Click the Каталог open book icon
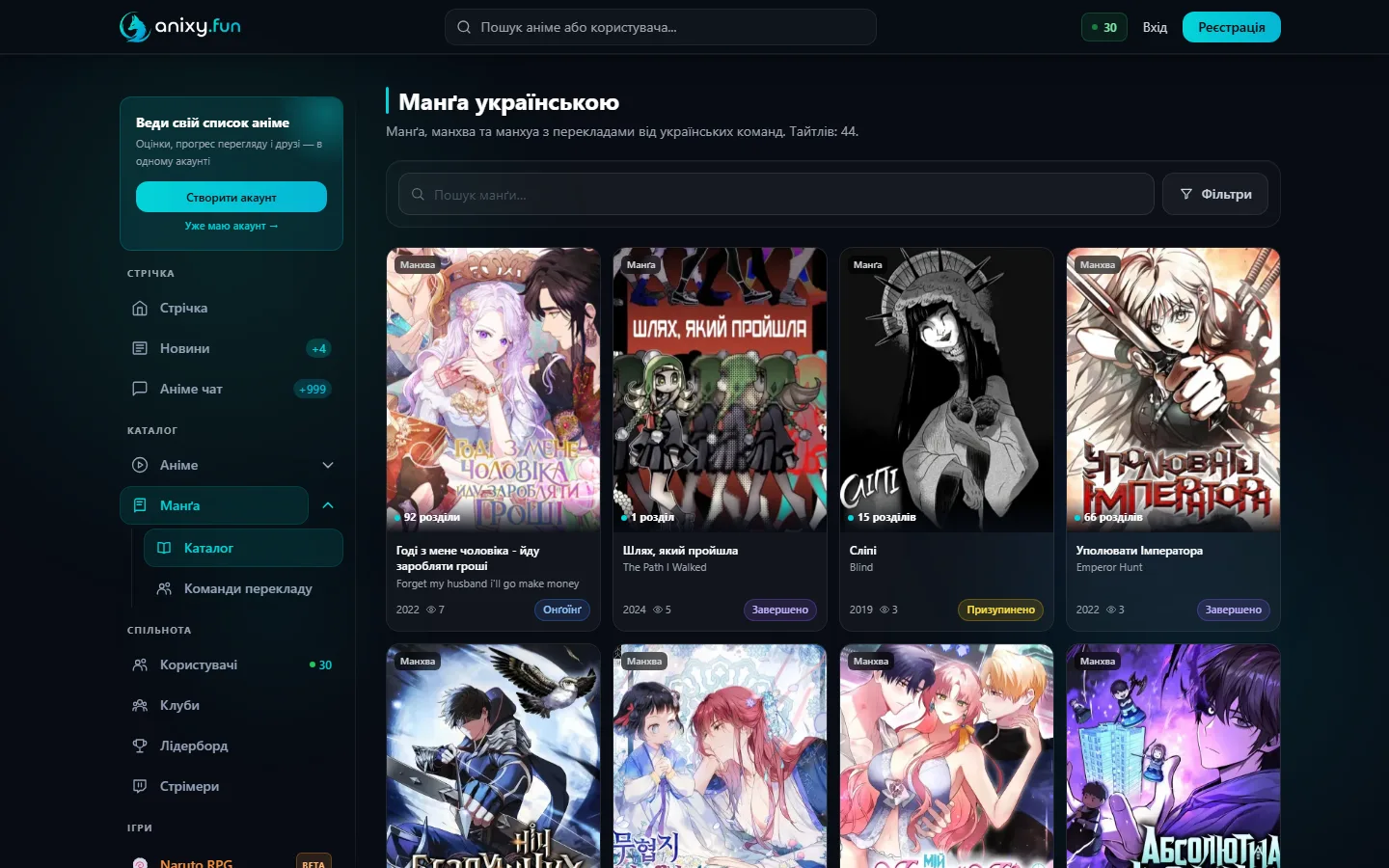Screen dimensions: 1389x868 click(x=164, y=548)
